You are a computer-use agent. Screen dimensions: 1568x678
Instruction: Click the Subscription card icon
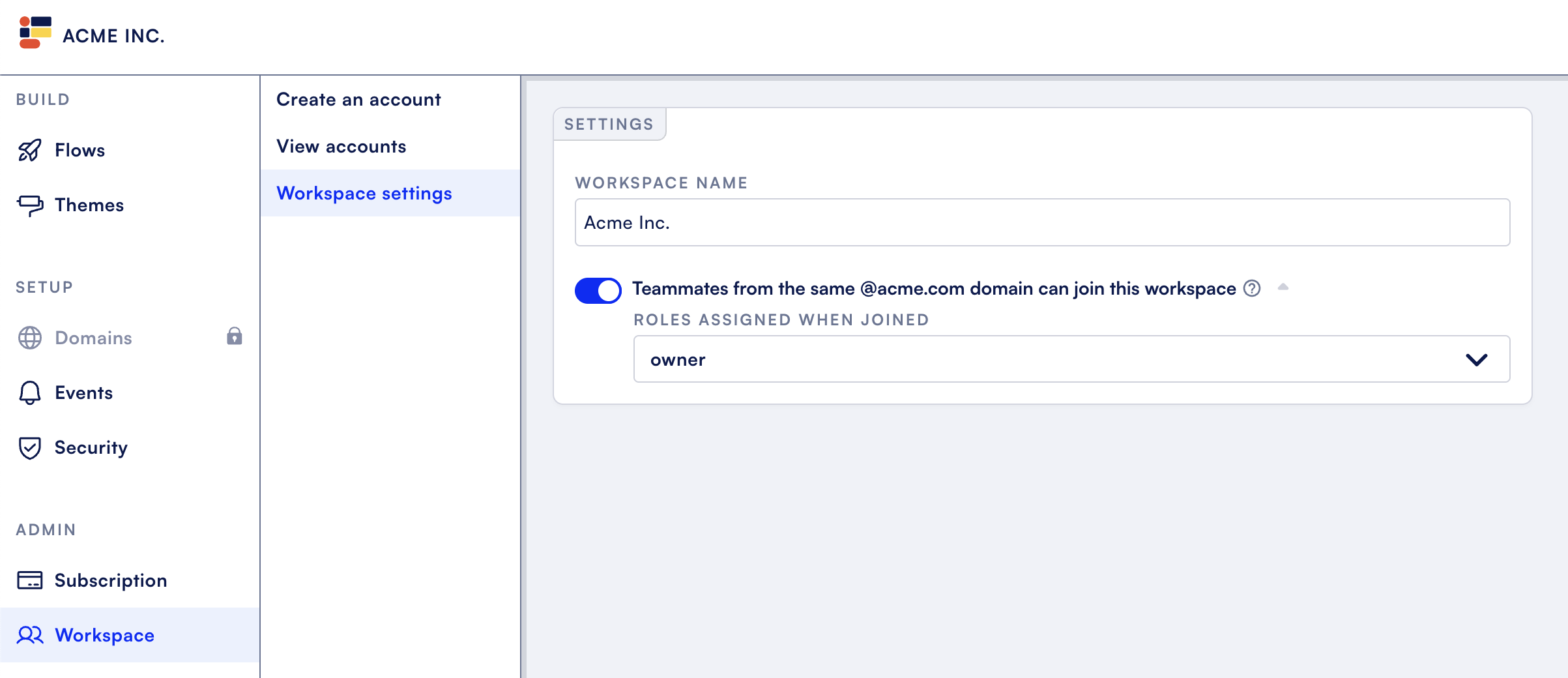[30, 580]
